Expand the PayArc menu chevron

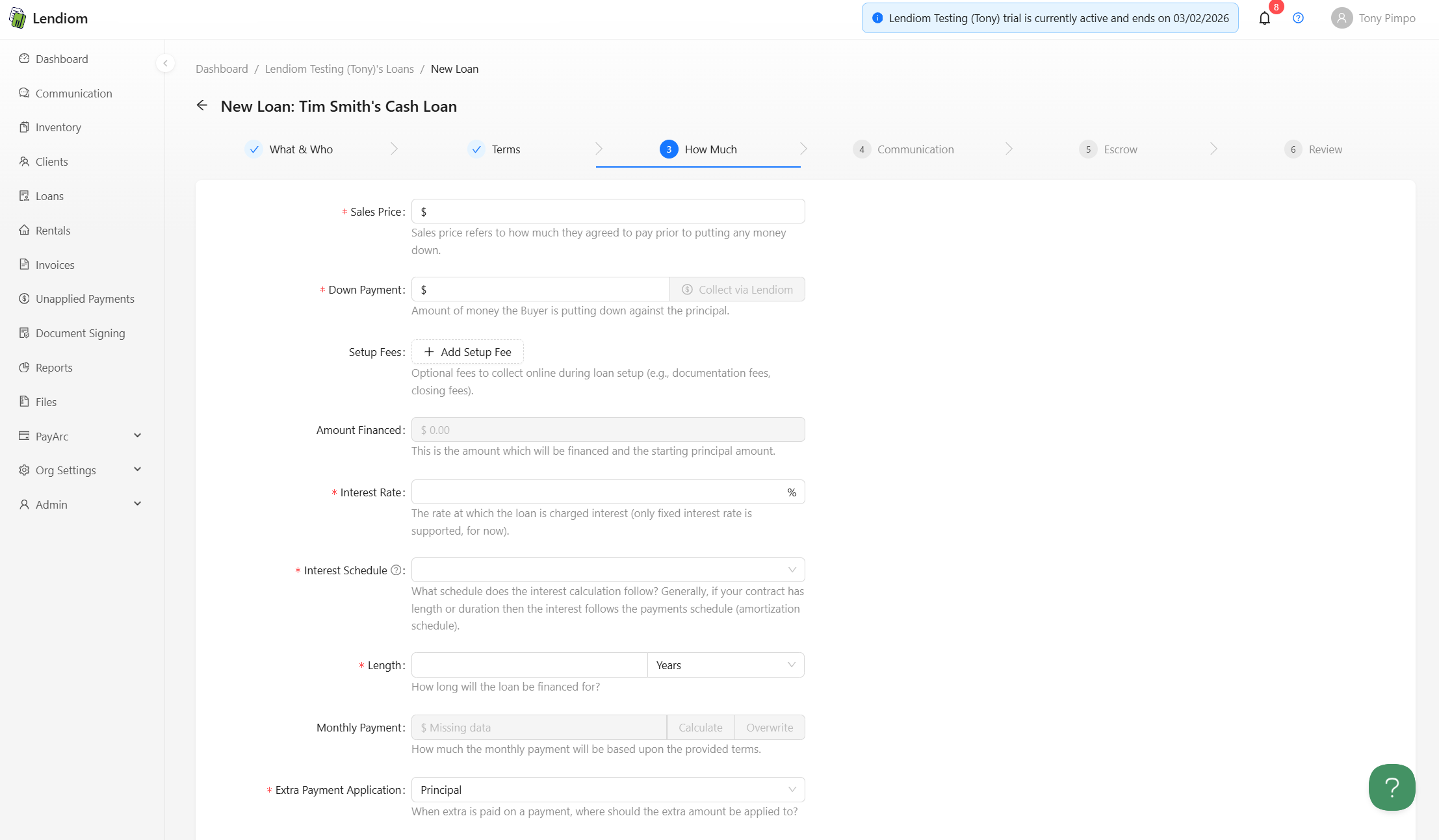tap(137, 435)
